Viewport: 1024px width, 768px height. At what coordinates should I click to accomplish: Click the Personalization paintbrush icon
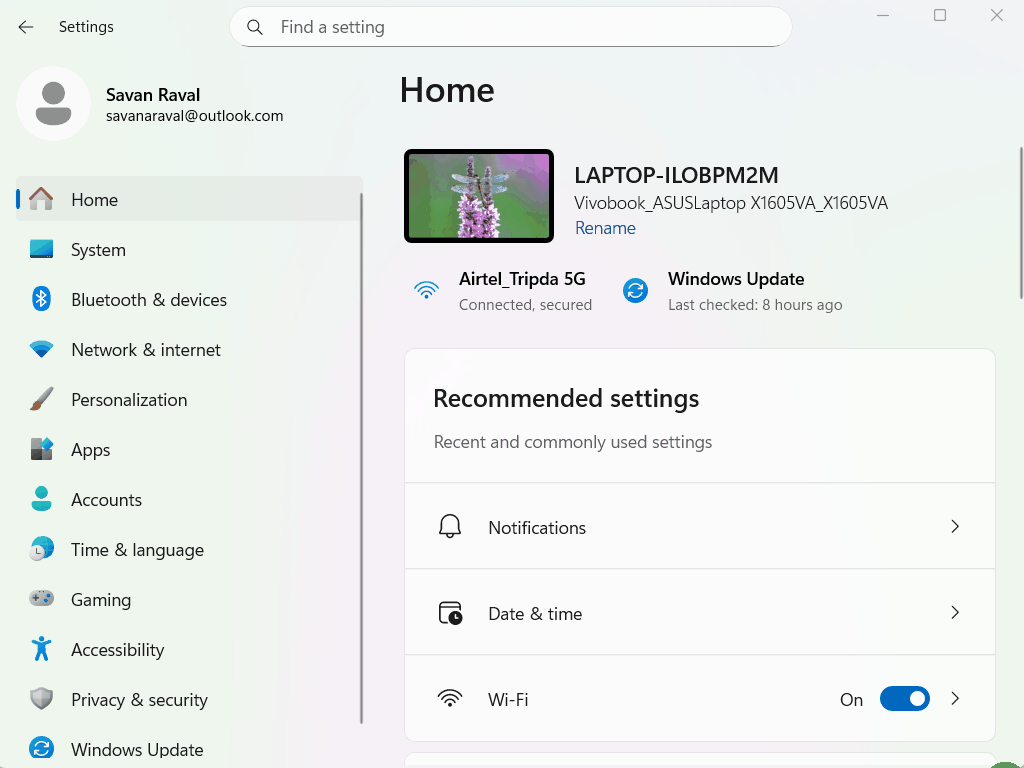click(x=41, y=400)
